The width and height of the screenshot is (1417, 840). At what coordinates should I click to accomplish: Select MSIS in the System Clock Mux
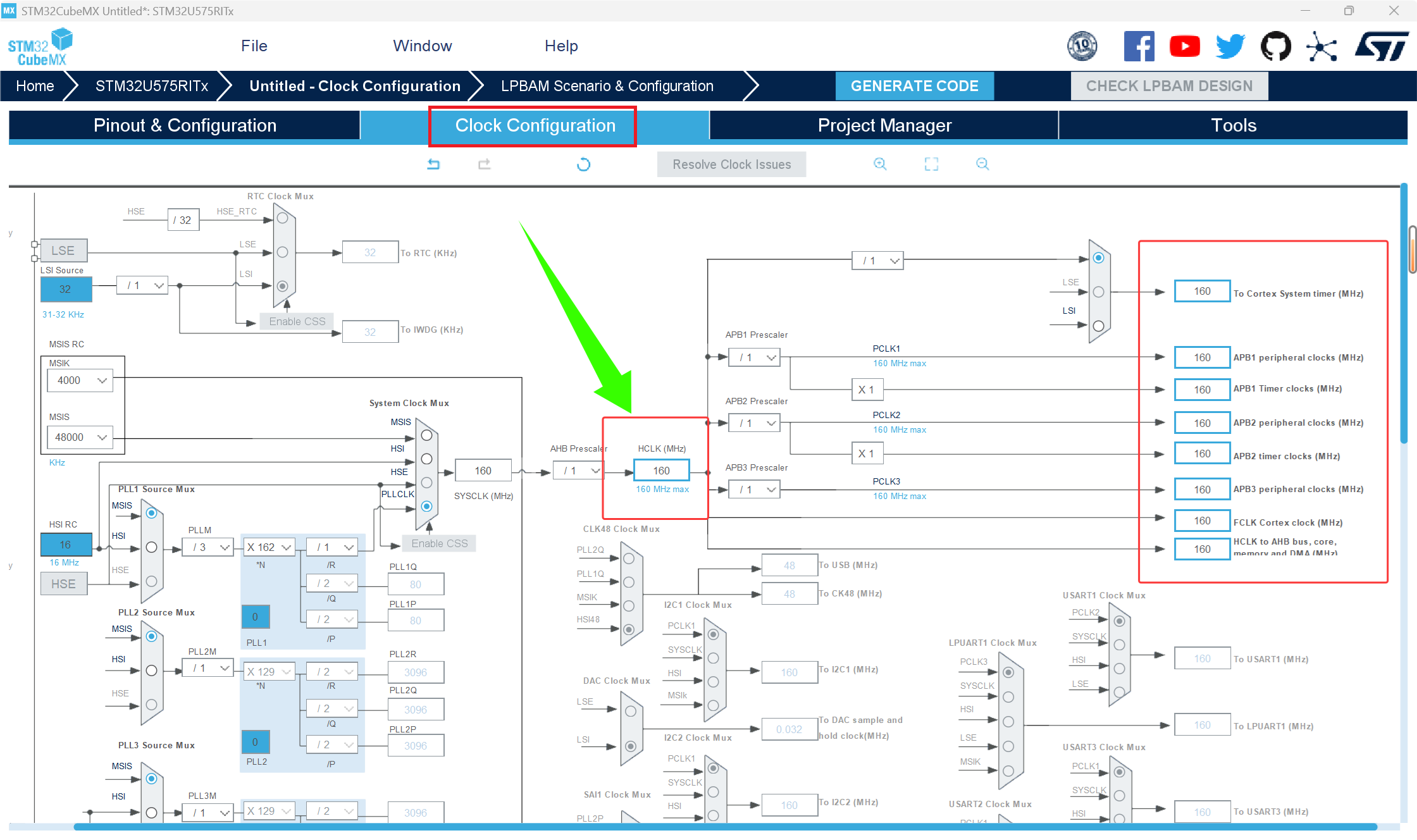[427, 435]
